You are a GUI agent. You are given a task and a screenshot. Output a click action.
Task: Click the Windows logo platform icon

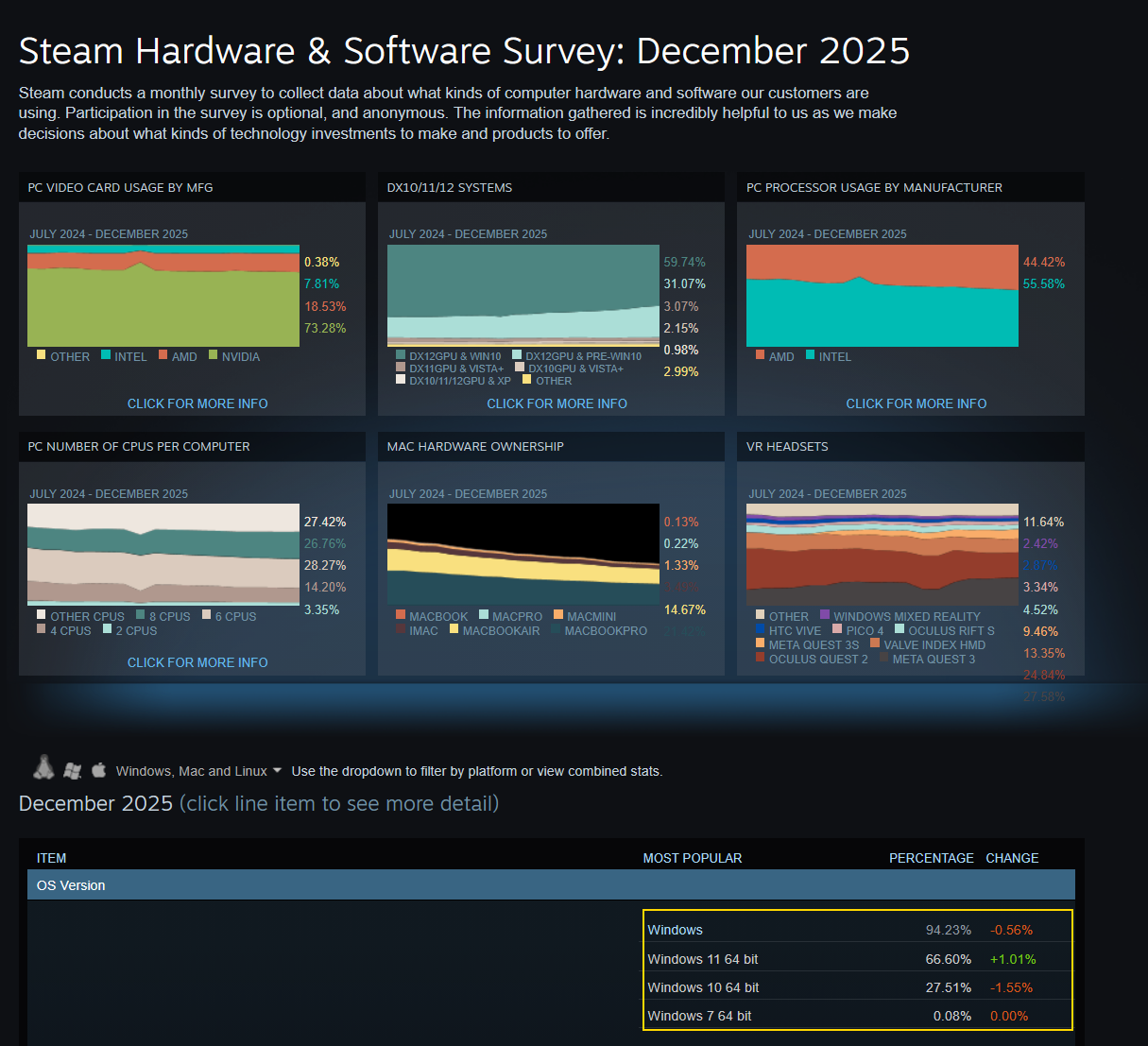click(73, 771)
